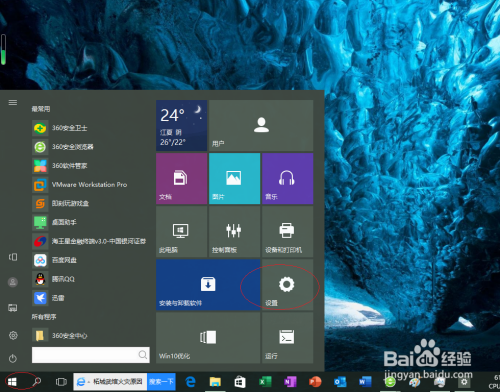Open the 控制面板 tile
The width and height of the screenshot is (500, 392).
point(235,232)
